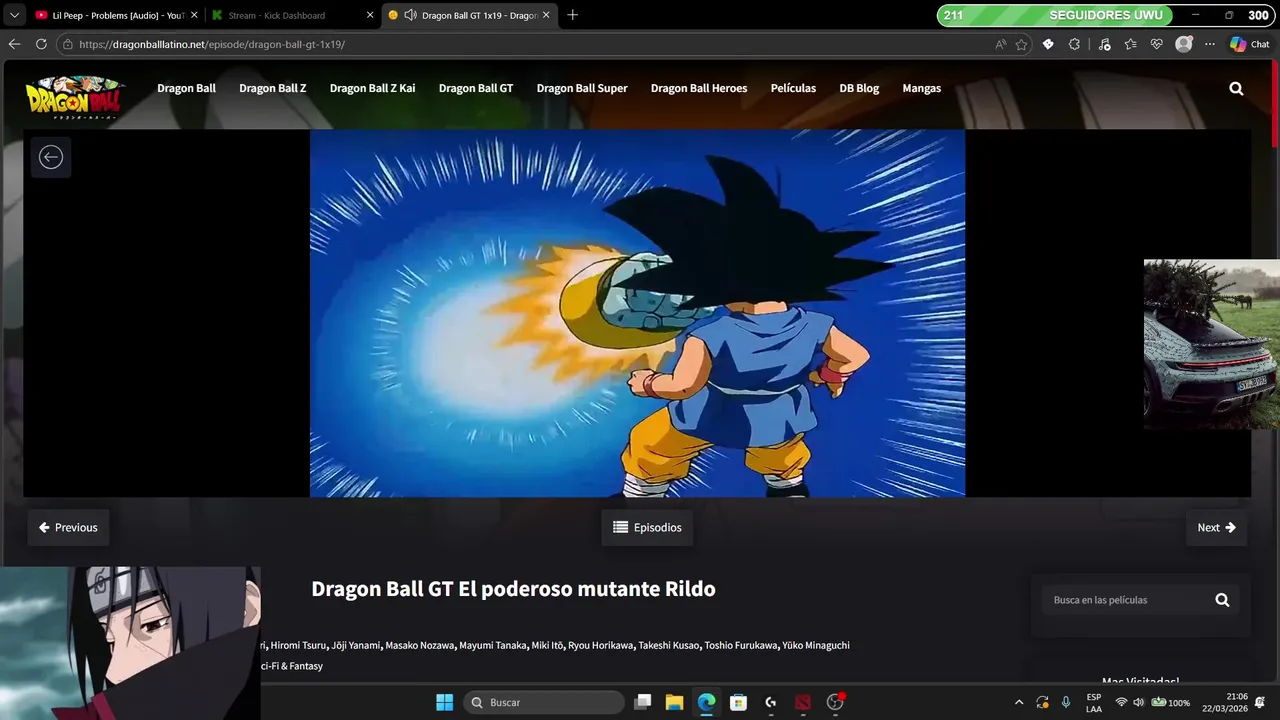This screenshot has height=720, width=1280.
Task: Mute the tab using the speaker icon on the Dragon Ball GT tab
Action: point(410,15)
